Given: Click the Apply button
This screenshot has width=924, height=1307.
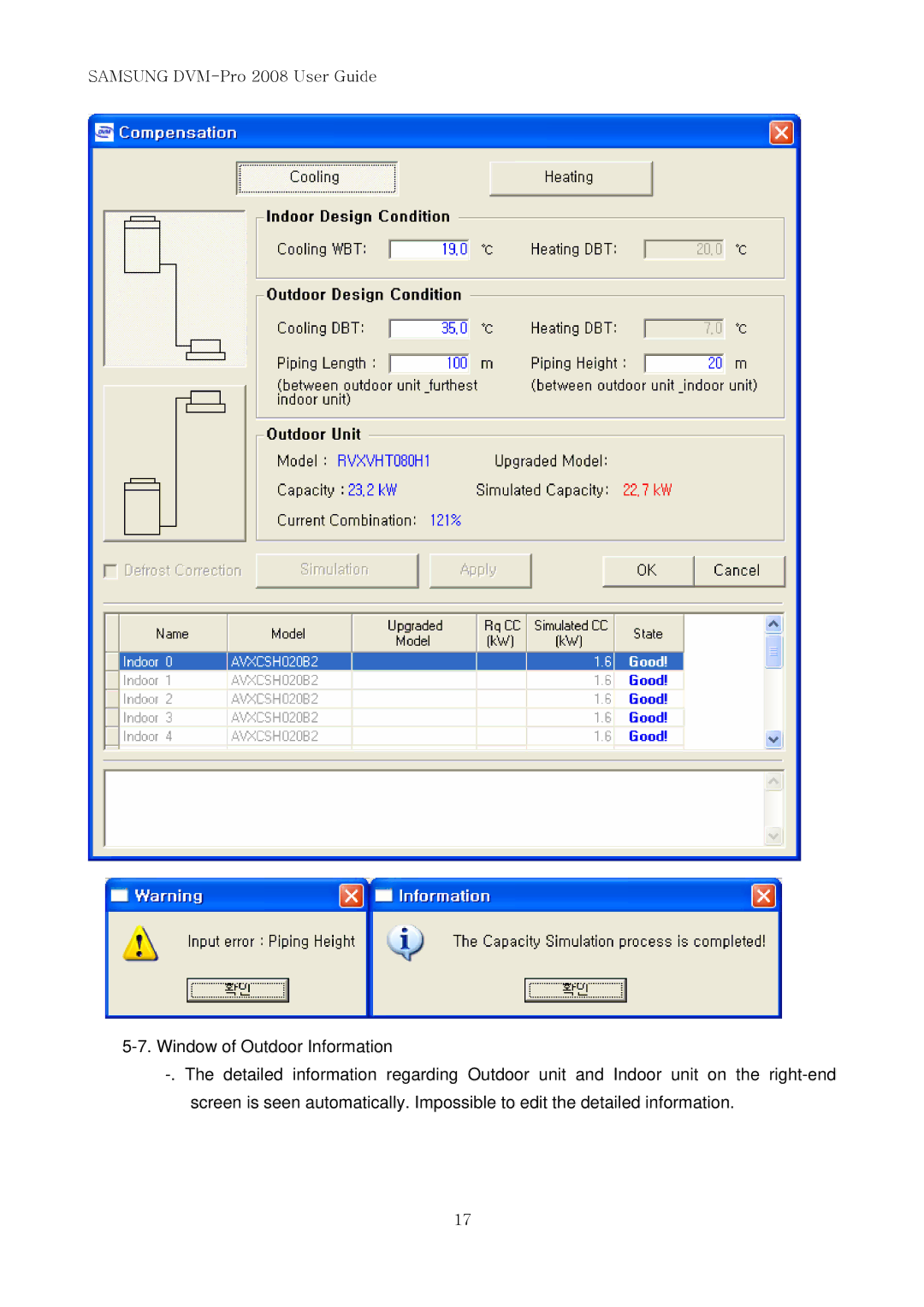Looking at the screenshot, I should (x=480, y=570).
